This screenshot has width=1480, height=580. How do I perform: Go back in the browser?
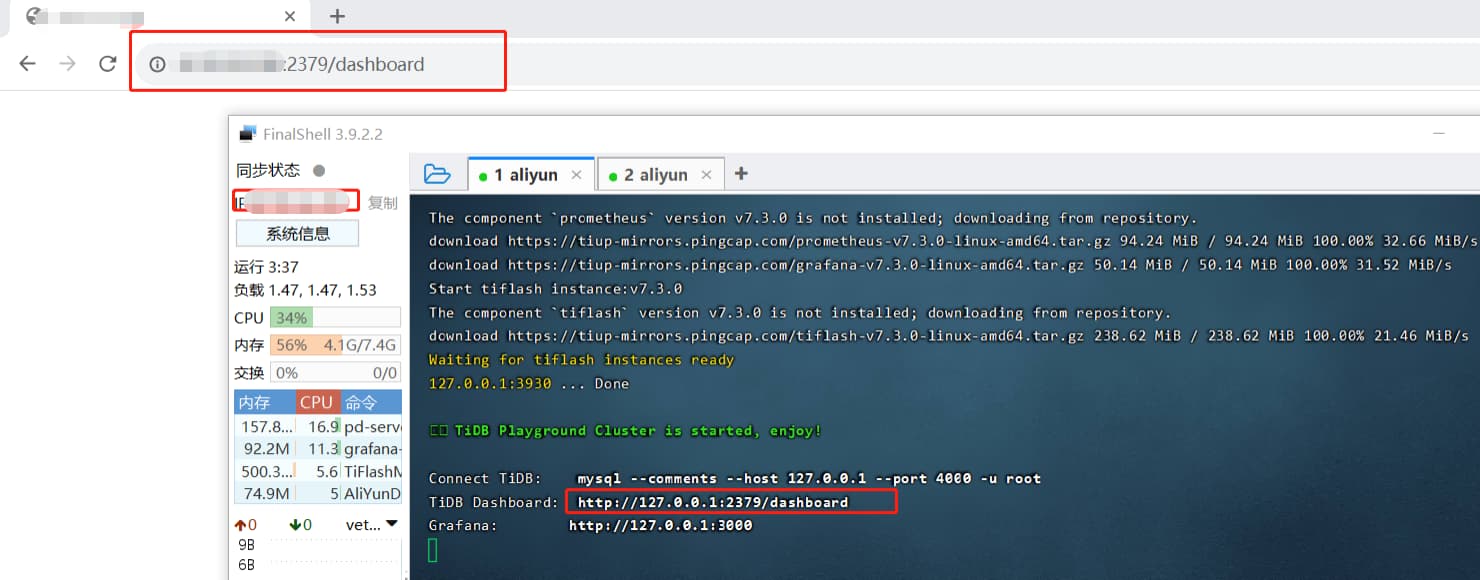[27, 64]
